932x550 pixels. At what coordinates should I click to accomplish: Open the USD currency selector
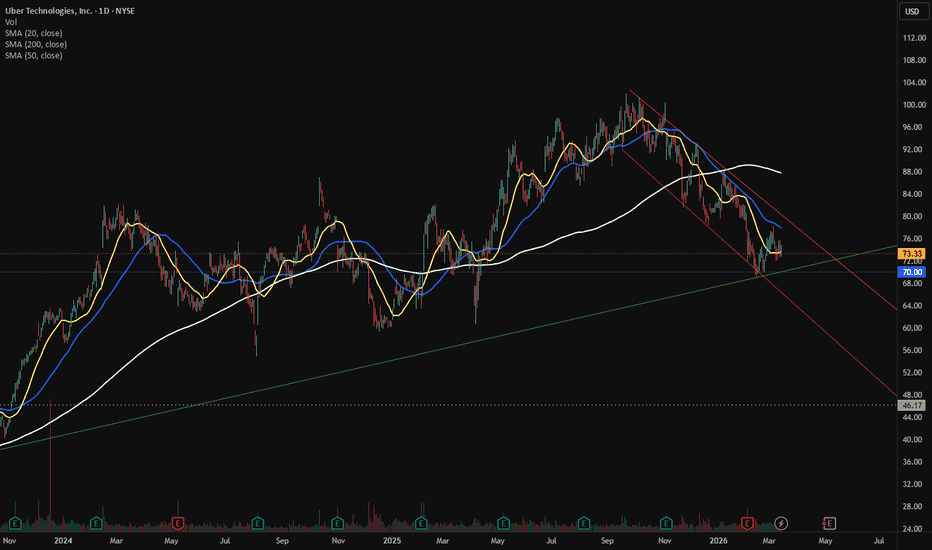pyautogui.click(x=912, y=12)
